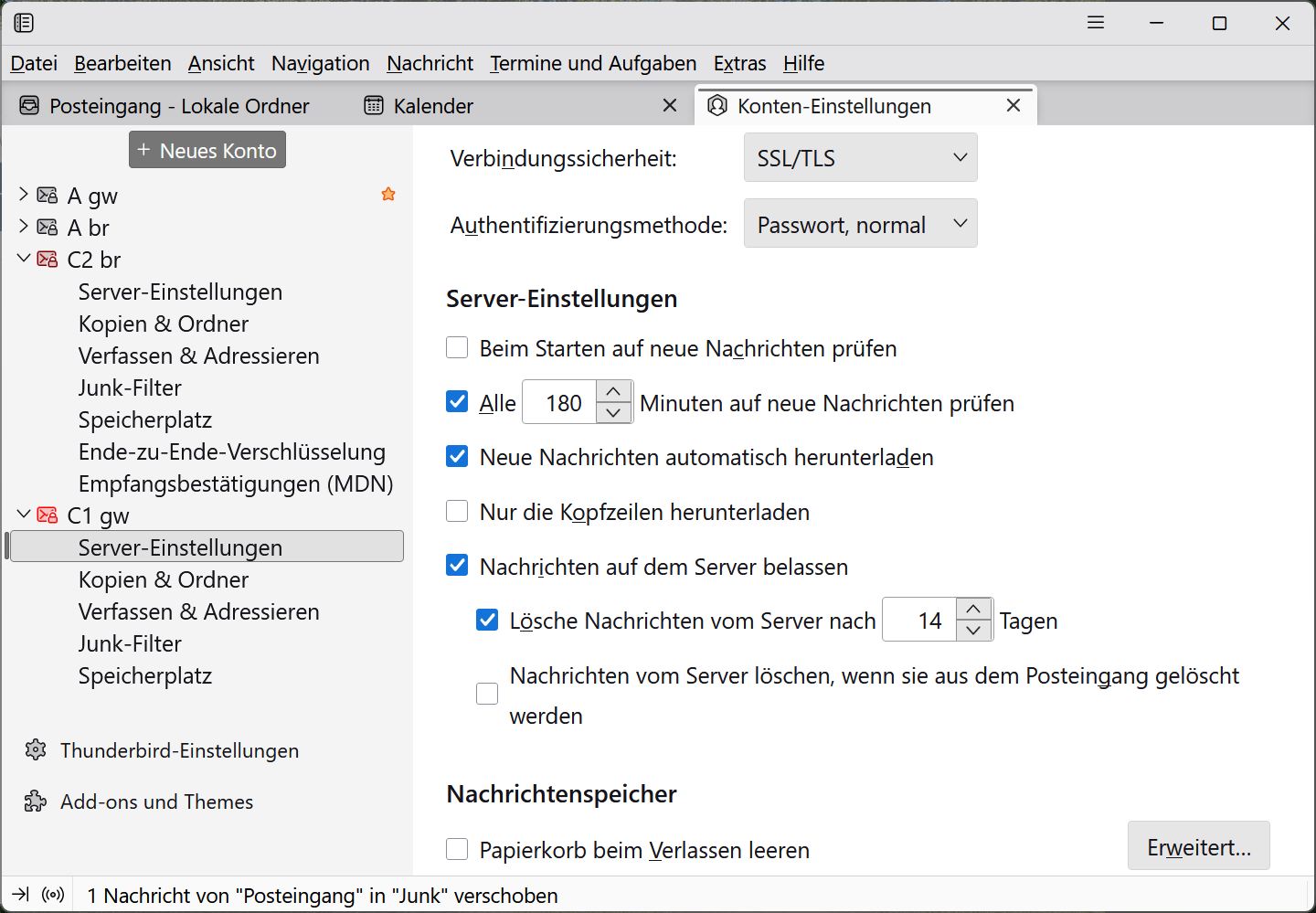Open the Verbindungssicherheit SSL/TLS dropdown

click(x=860, y=158)
